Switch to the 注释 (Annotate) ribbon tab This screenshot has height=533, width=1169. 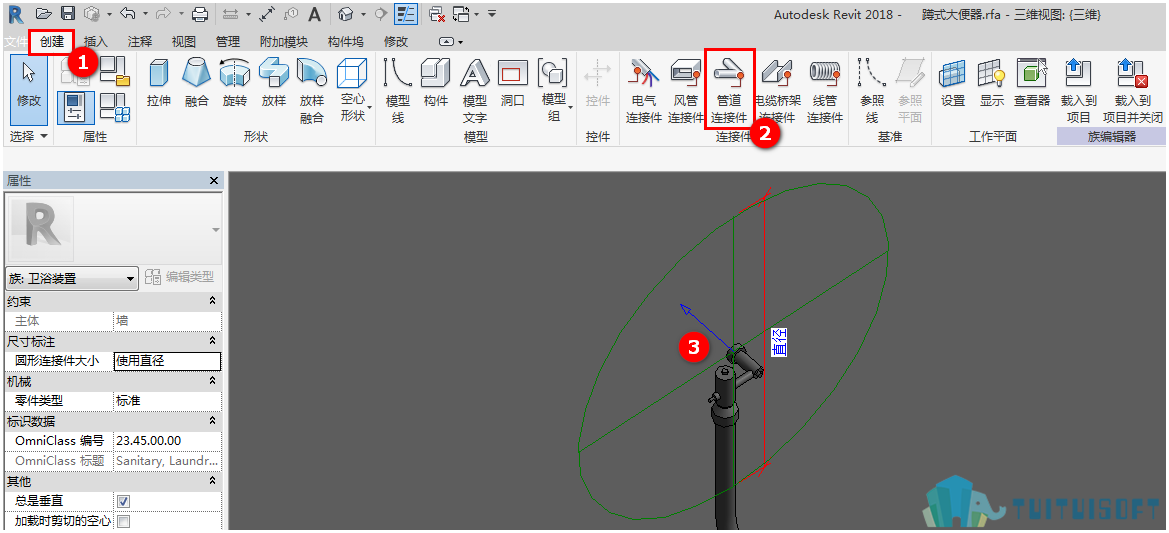click(x=139, y=42)
